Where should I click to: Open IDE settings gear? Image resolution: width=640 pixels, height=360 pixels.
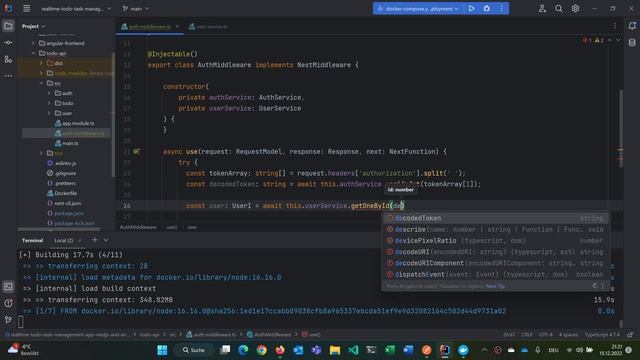576,8
